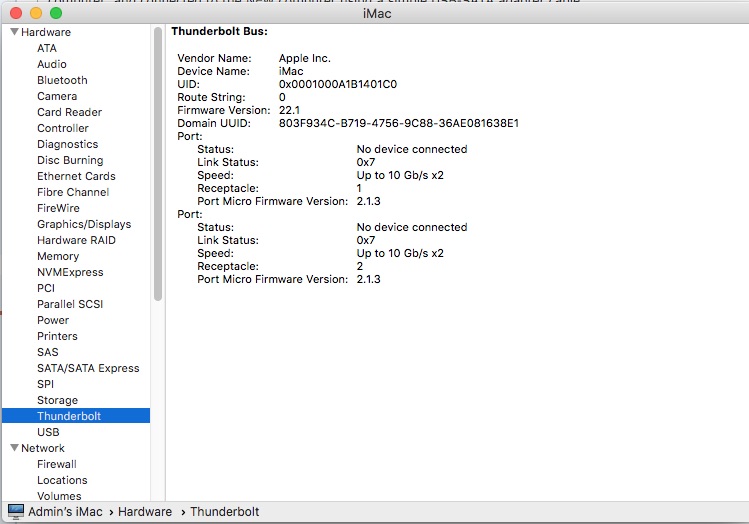
Task: Click the red close window button
Action: point(16,13)
